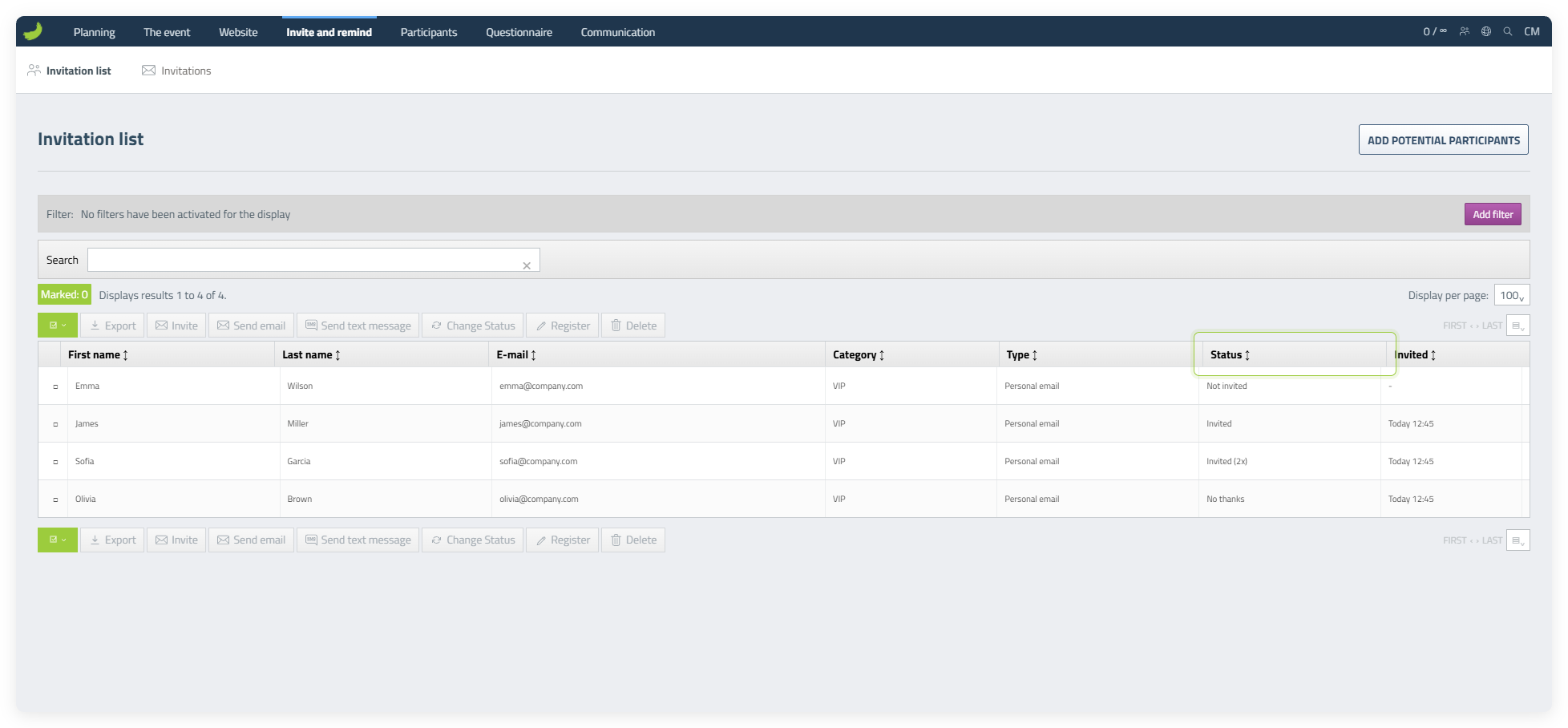The width and height of the screenshot is (1568, 728).
Task: Open the bottom column settings dropdown
Action: pyautogui.click(x=1518, y=540)
